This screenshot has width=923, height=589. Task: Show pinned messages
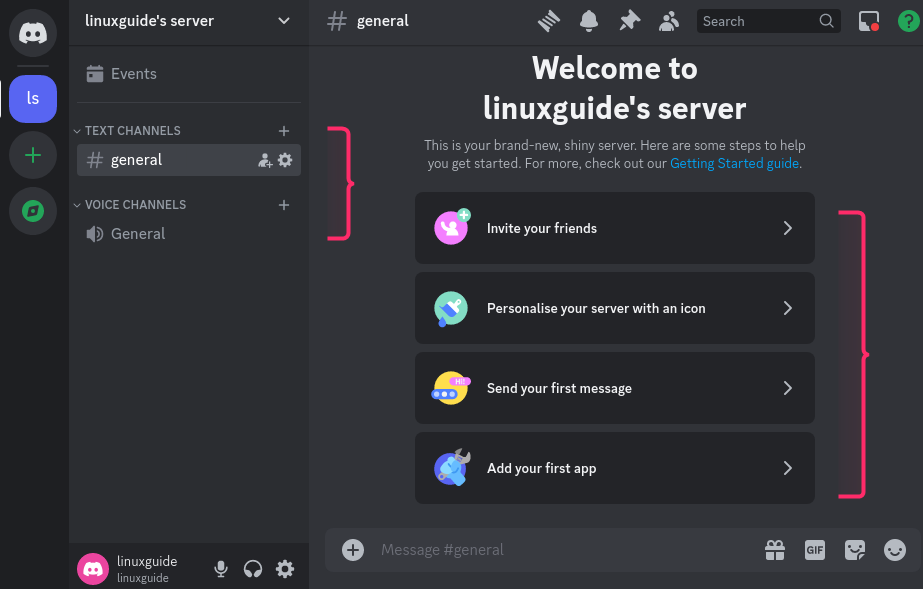click(629, 20)
